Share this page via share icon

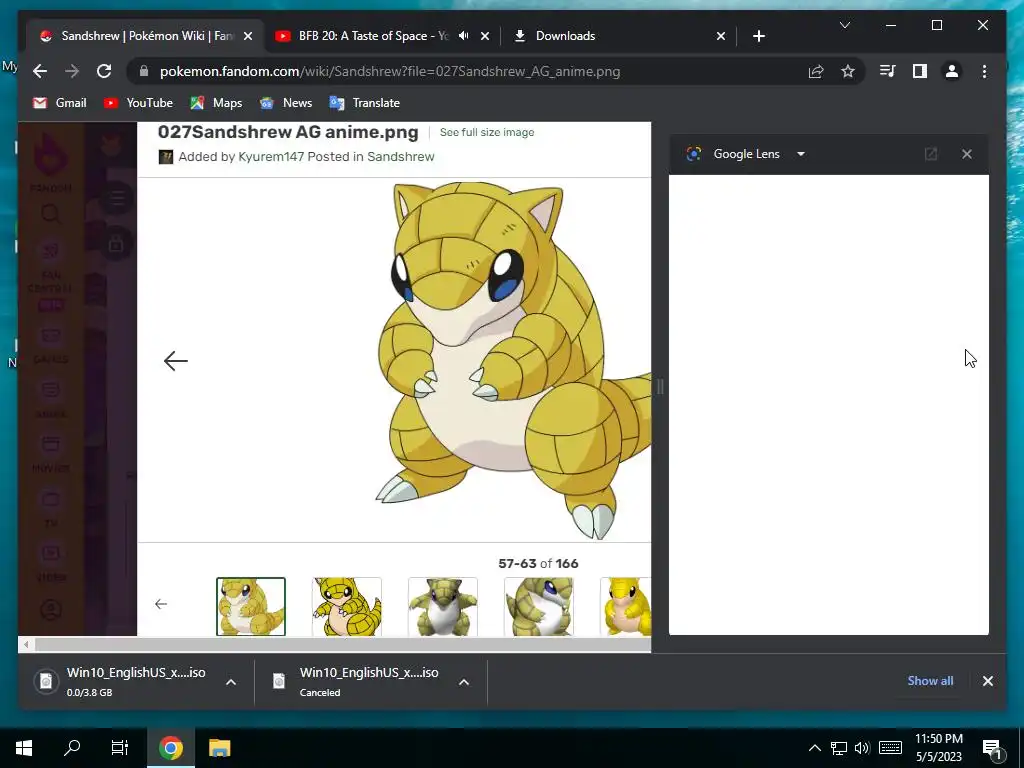tap(816, 71)
